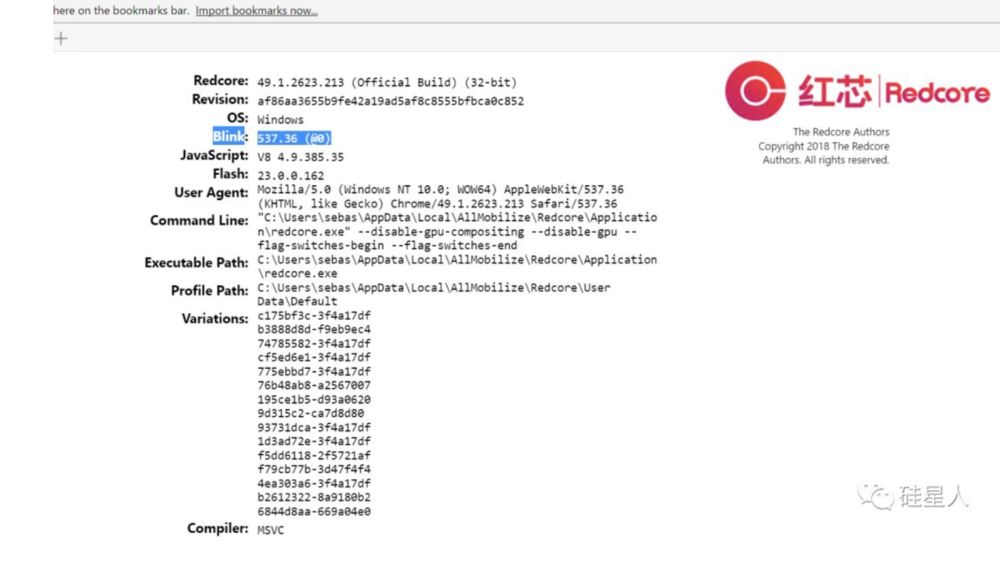This screenshot has width=1000, height=568.
Task: Click The Redcore Authors text
Action: [841, 132]
